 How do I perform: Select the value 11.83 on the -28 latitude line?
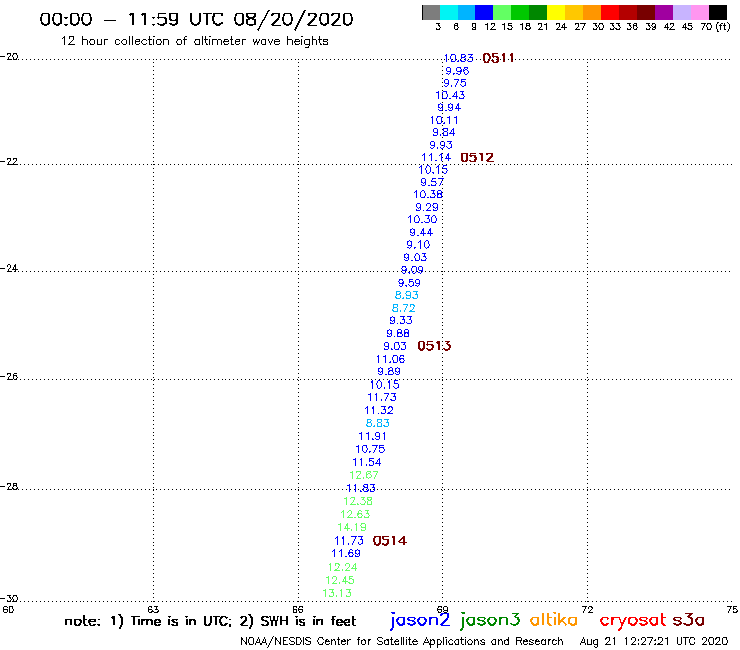(x=361, y=488)
